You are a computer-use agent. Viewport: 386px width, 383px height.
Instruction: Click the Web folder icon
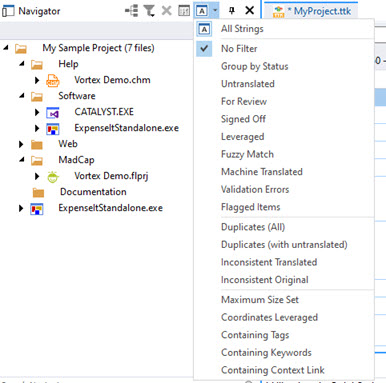[x=37, y=145]
